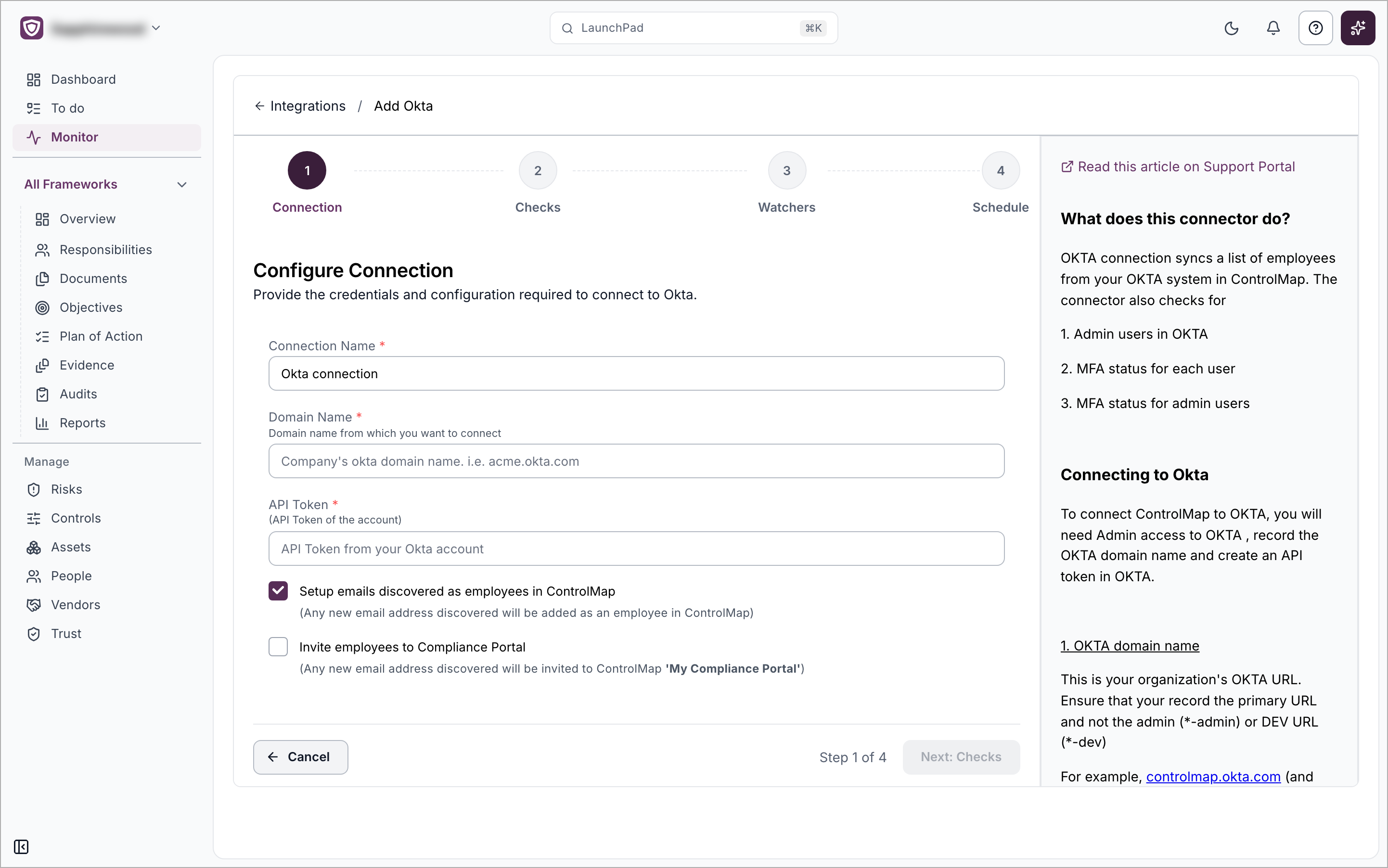The width and height of the screenshot is (1388, 868).
Task: Launch the AI sparkle assistant
Action: coord(1358,28)
